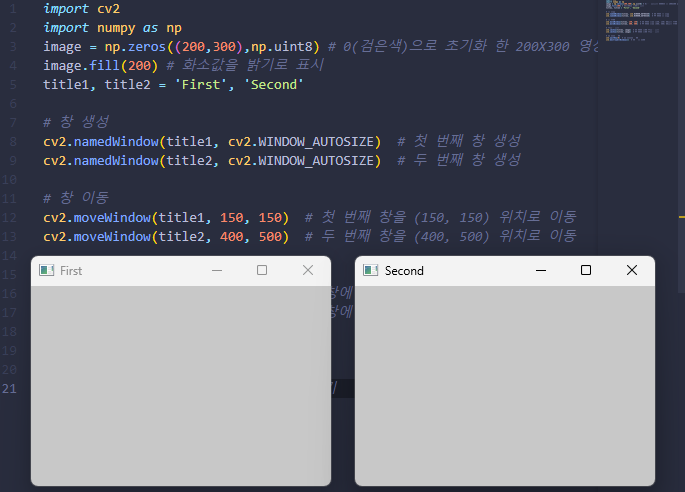Click the 'import cv2' code line
Image resolution: width=685 pixels, height=492 pixels.
pyautogui.click(x=82, y=9)
